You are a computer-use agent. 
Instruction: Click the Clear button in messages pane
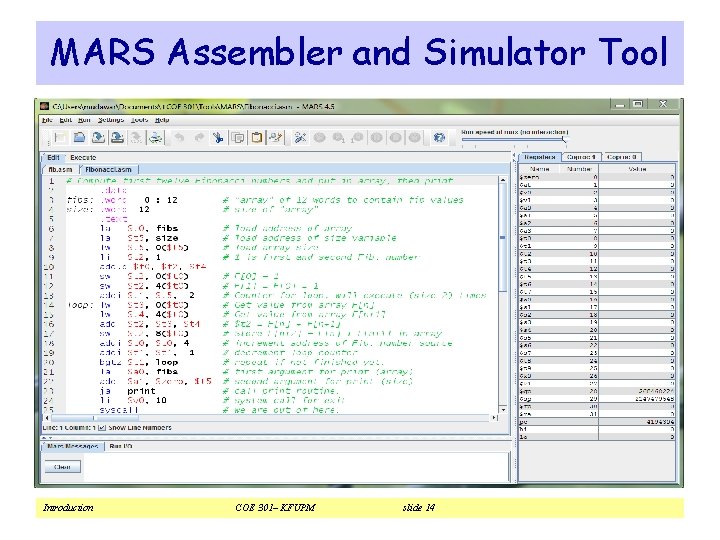(62, 467)
